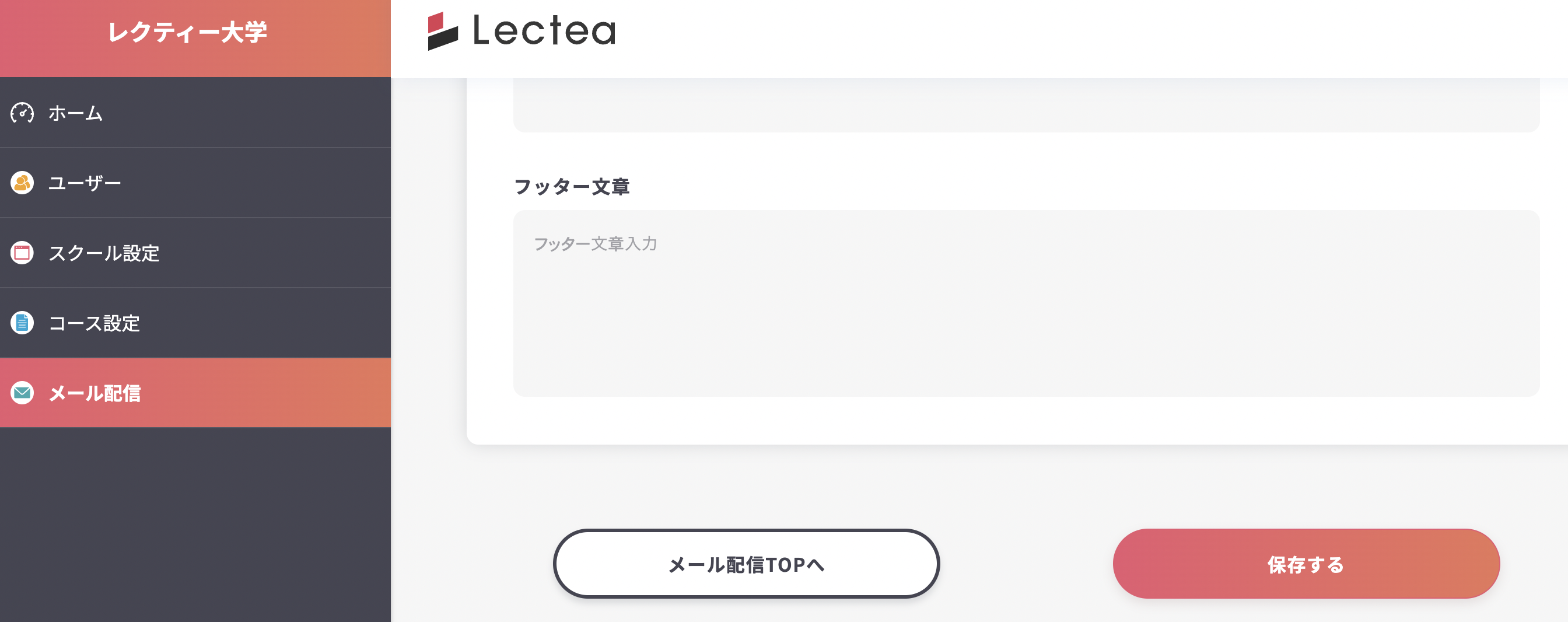This screenshot has width=1568, height=622.
Task: Go to the ユーザー menu item
Action: tap(85, 183)
